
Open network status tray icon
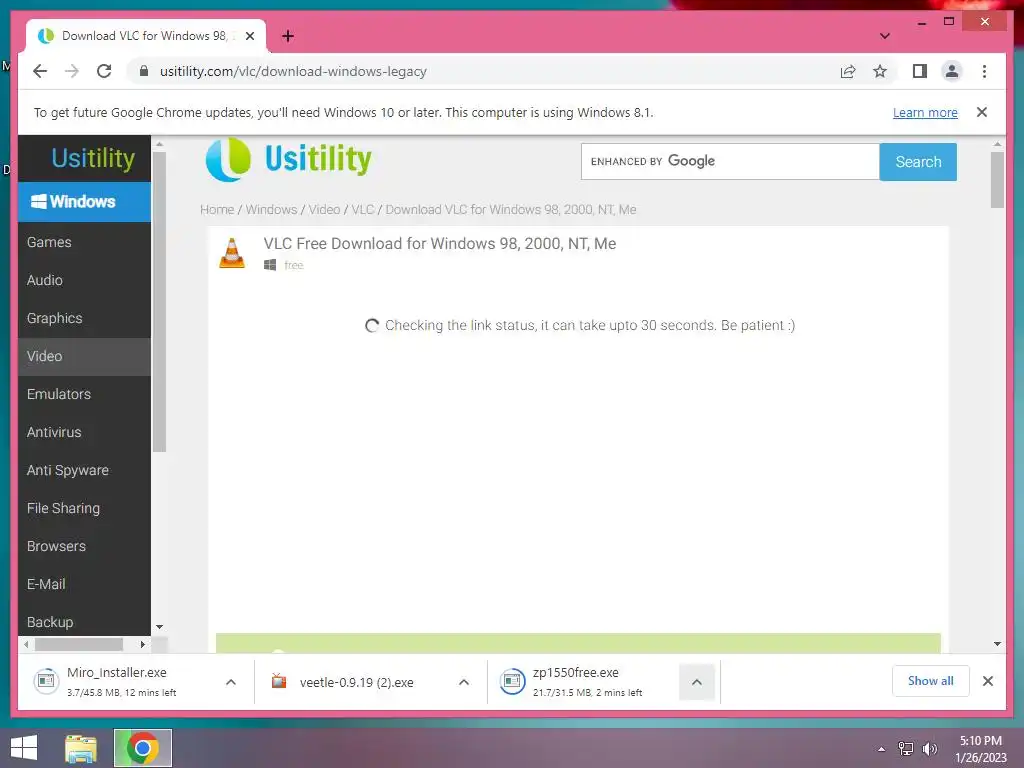[906, 749]
